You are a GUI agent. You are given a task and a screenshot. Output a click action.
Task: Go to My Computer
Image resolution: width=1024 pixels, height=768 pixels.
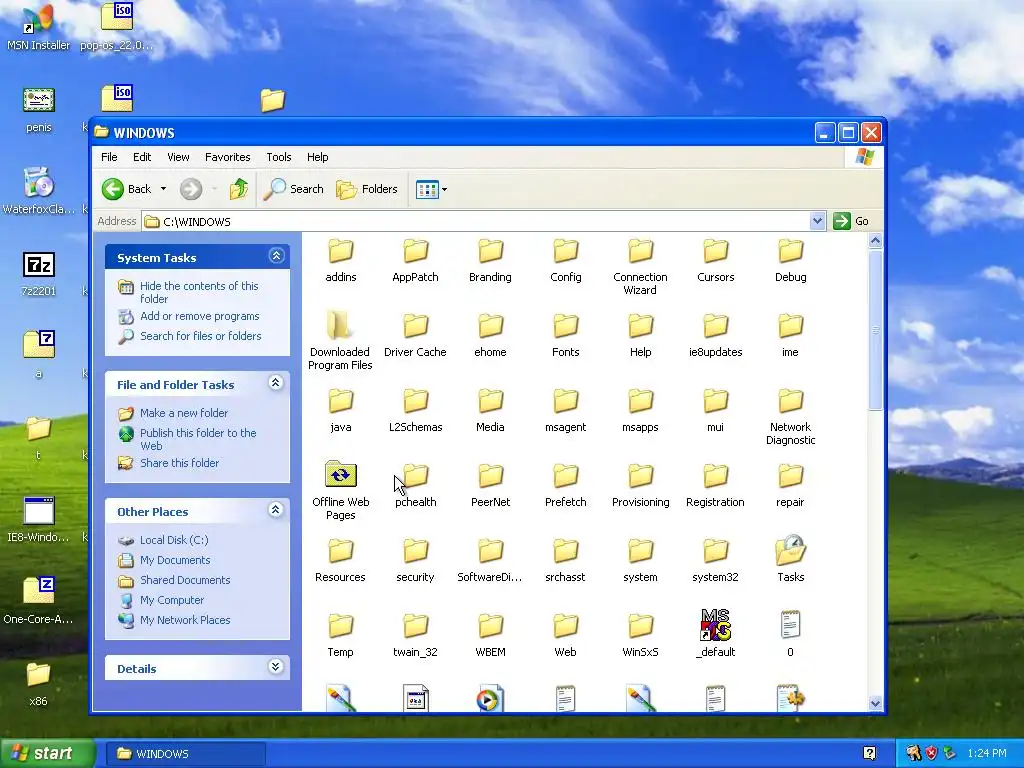[172, 600]
